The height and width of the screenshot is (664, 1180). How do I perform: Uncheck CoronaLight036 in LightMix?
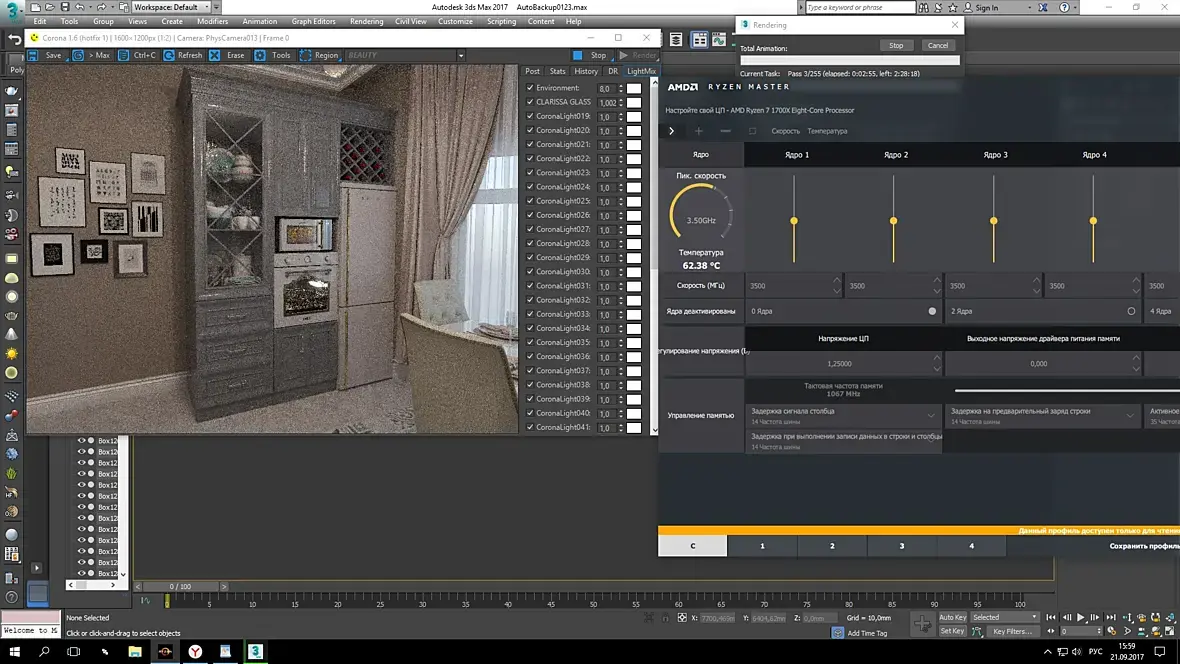pyautogui.click(x=530, y=357)
